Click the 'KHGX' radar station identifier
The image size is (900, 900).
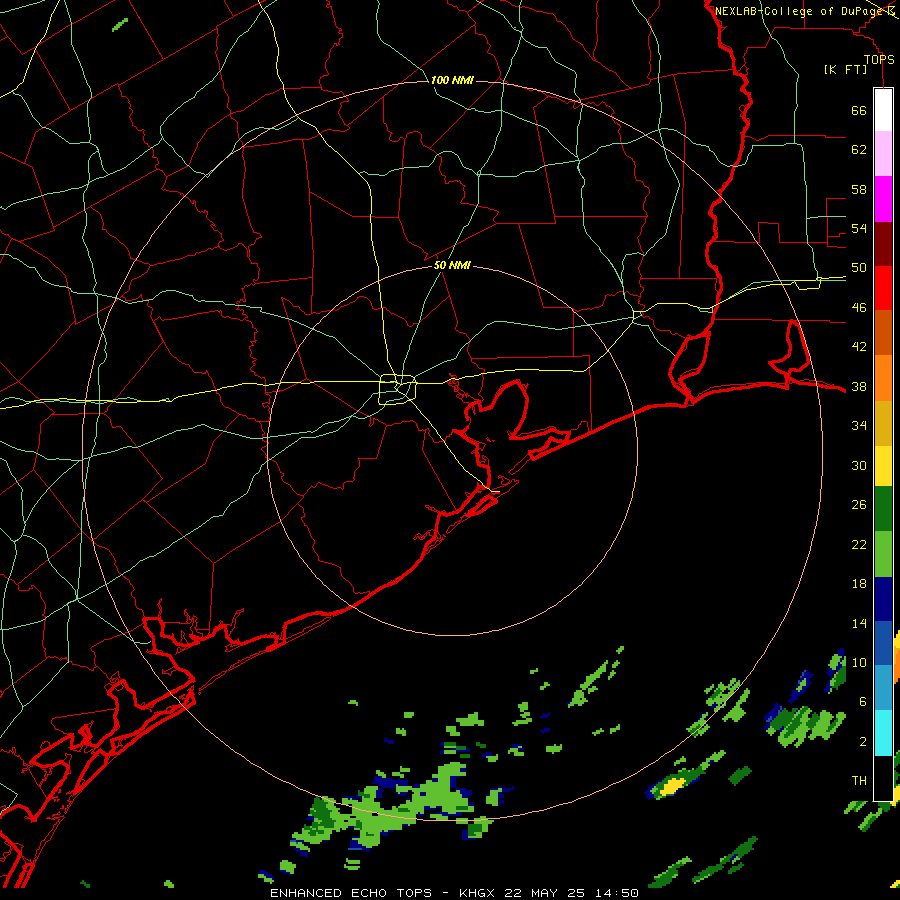[x=479, y=893]
